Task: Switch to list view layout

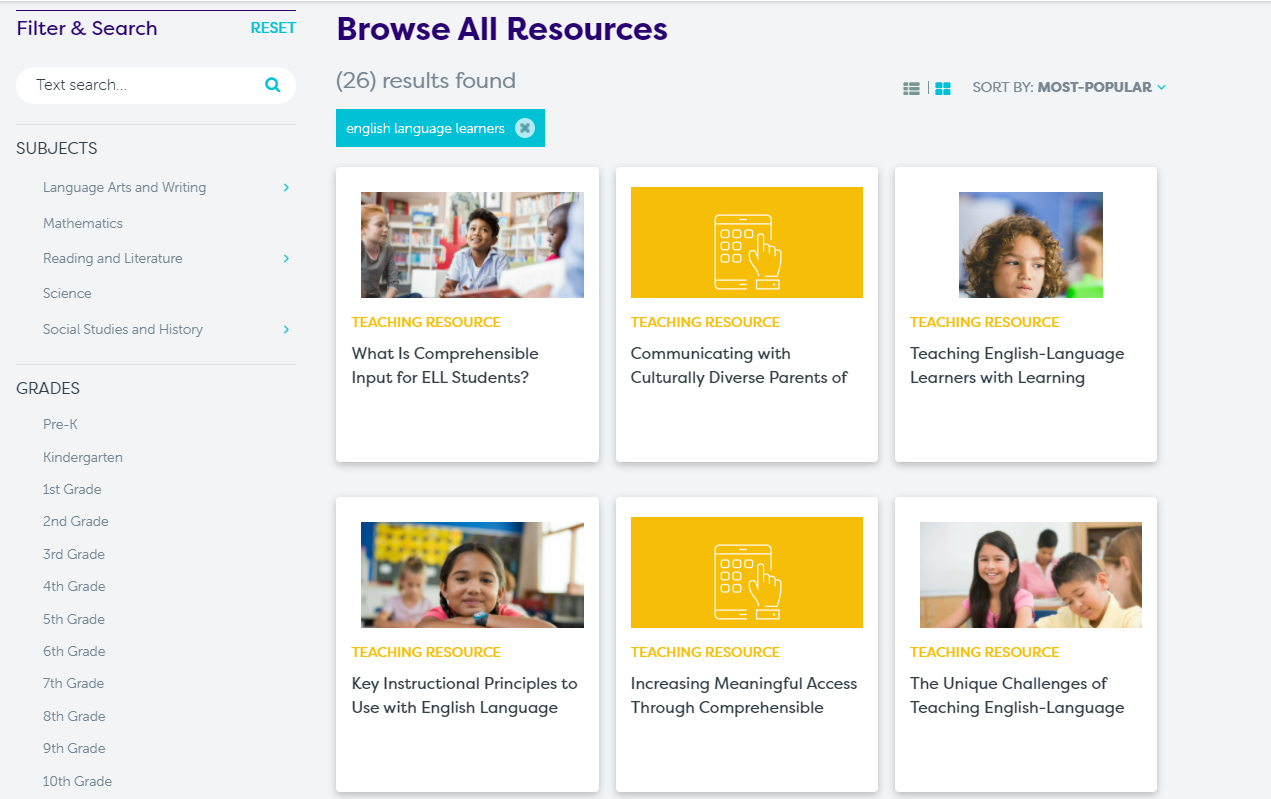Action: (x=911, y=88)
